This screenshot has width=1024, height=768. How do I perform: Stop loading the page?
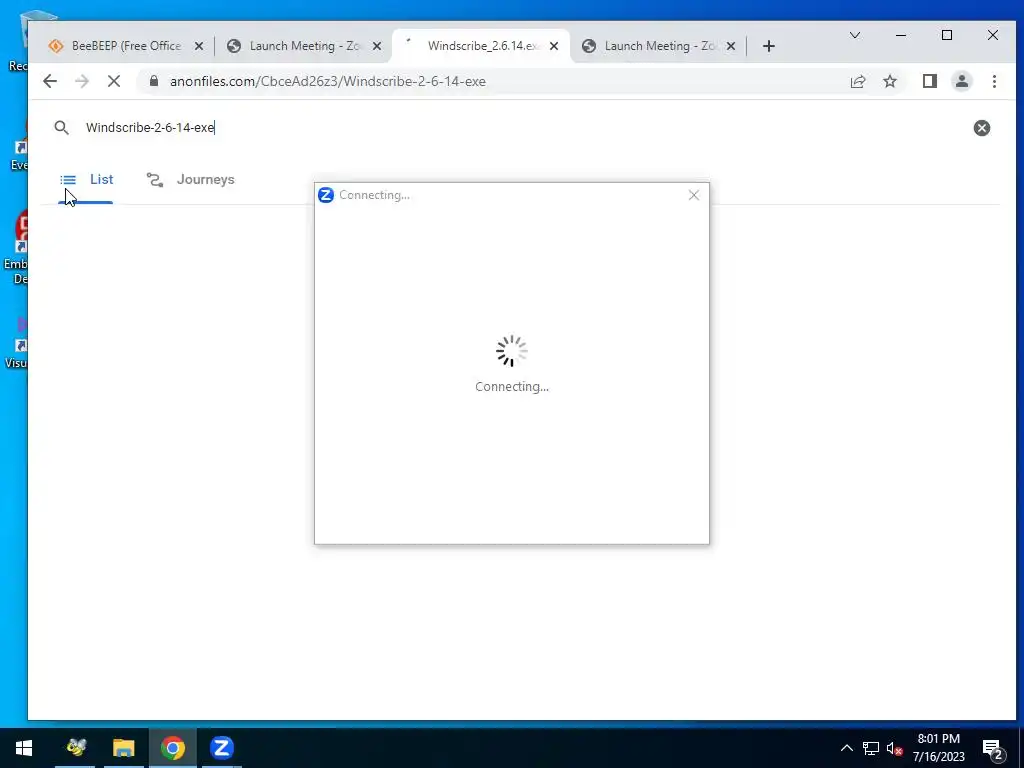click(114, 81)
